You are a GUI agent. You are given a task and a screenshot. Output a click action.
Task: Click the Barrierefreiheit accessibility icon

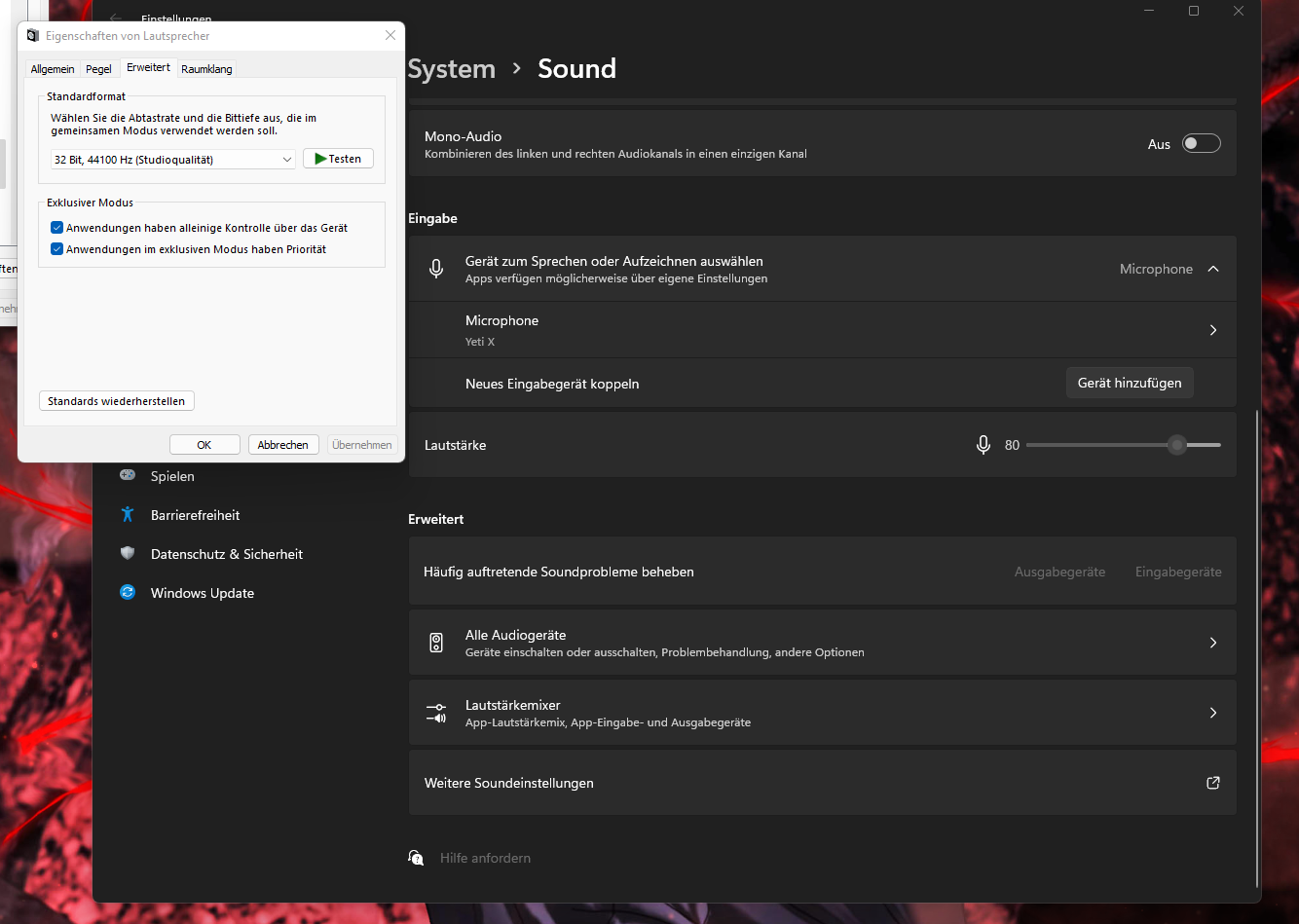[128, 514]
